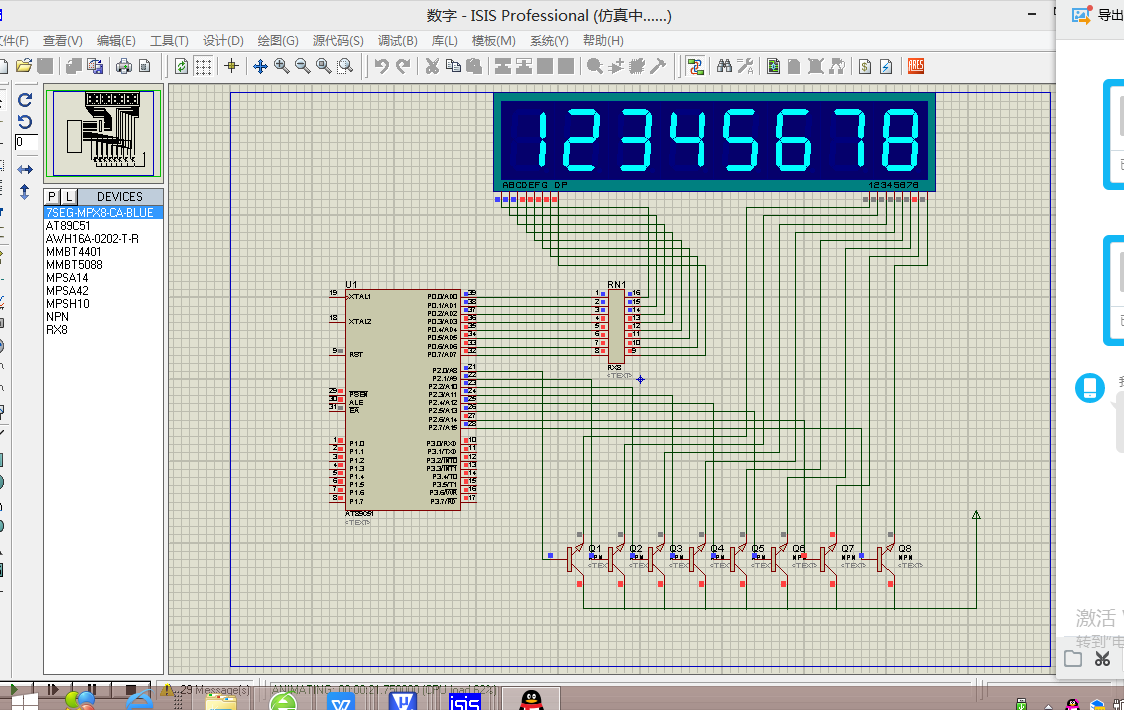Mirror horizontally with the X-mirror icon
1124x710 pixels.
click(x=25, y=170)
